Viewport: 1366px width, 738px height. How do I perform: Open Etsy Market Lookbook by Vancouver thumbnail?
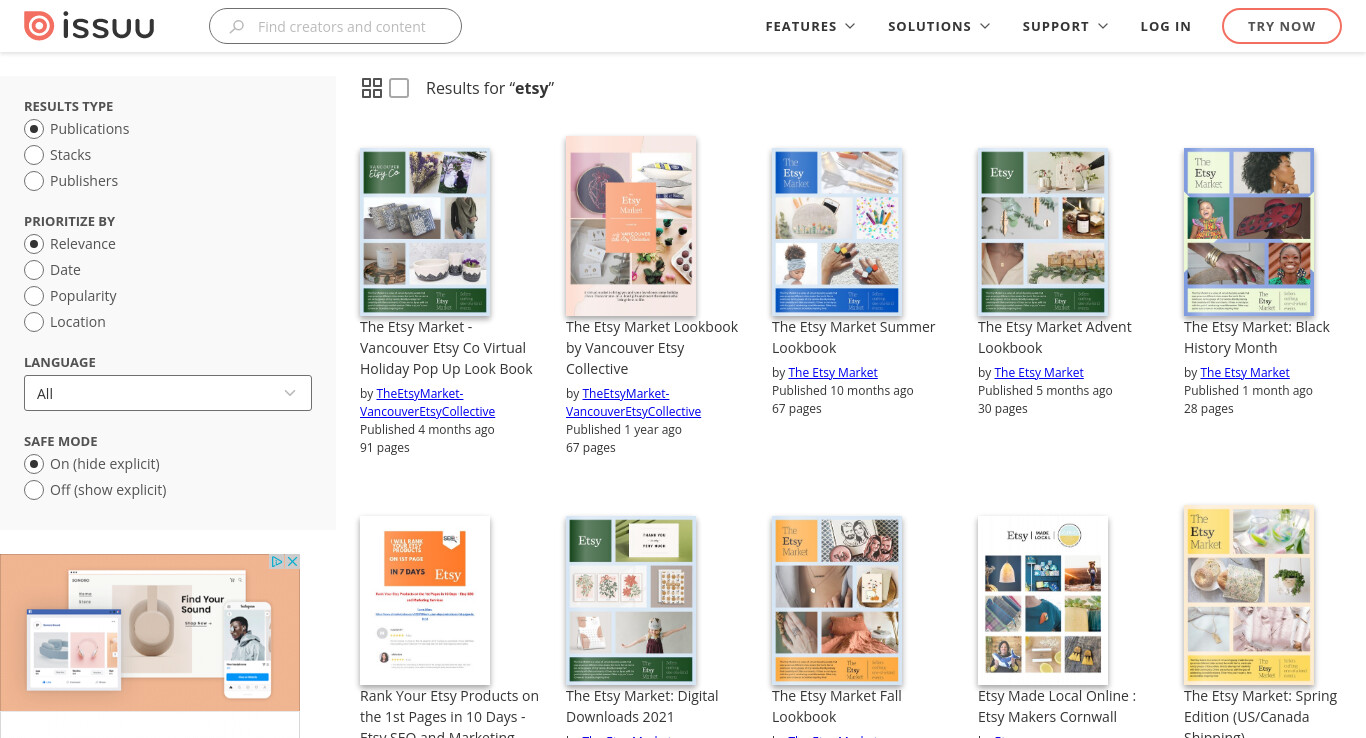631,226
